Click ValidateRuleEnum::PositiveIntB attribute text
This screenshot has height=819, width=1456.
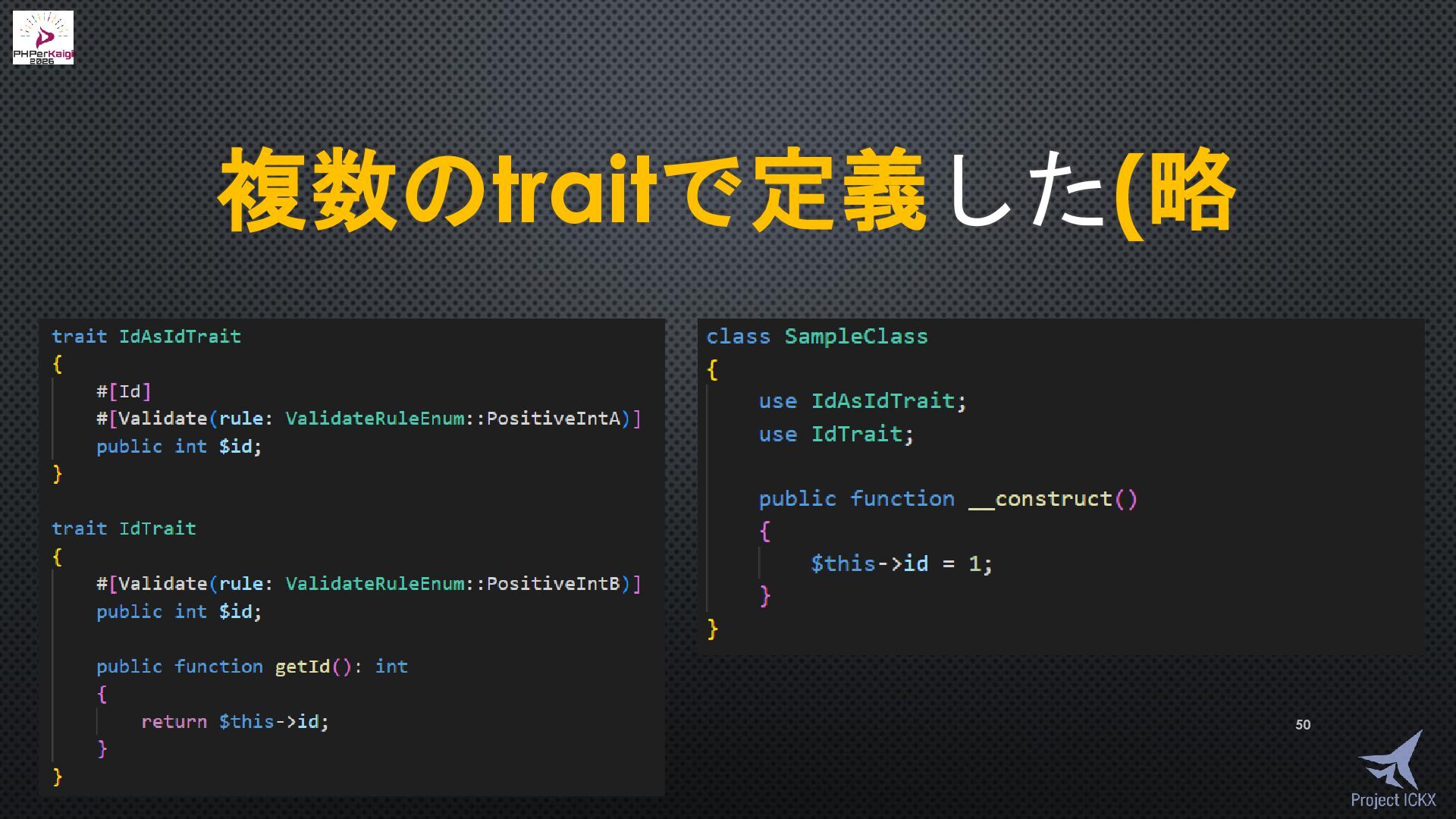click(453, 584)
